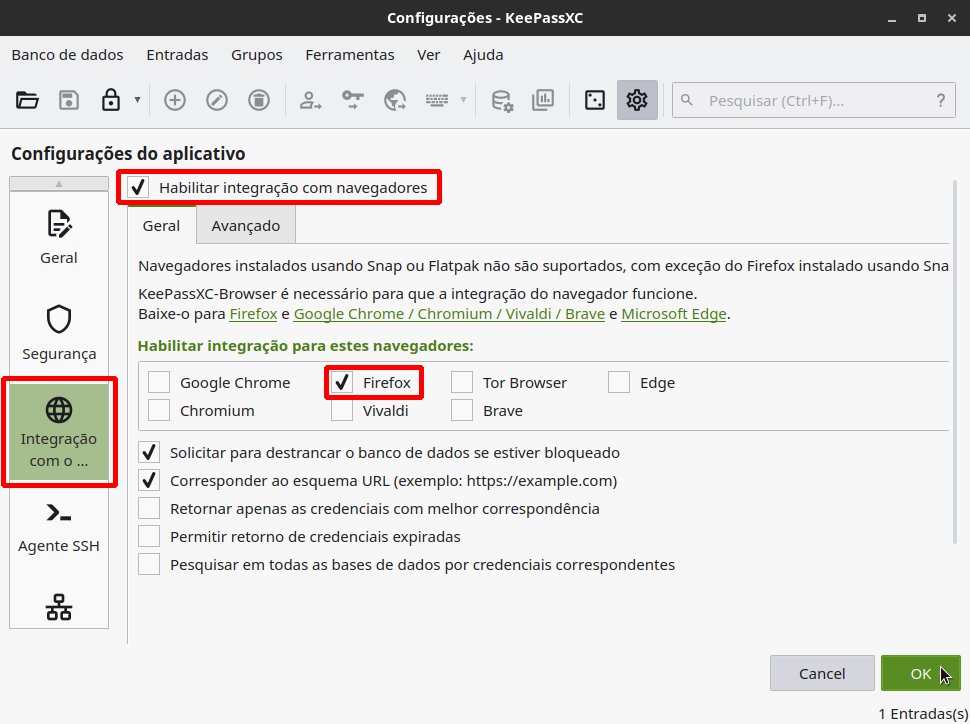Enable Retornar apenas as credenciais com melhor correspondência

[x=148, y=509]
